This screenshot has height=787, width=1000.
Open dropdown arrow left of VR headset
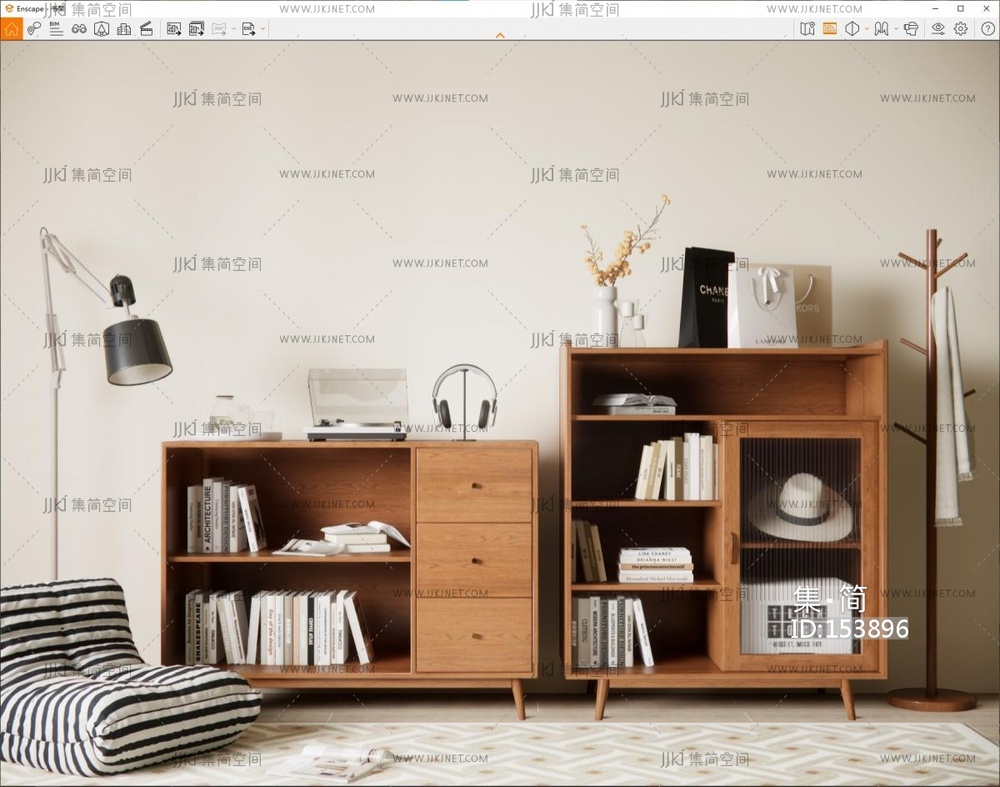(x=895, y=29)
